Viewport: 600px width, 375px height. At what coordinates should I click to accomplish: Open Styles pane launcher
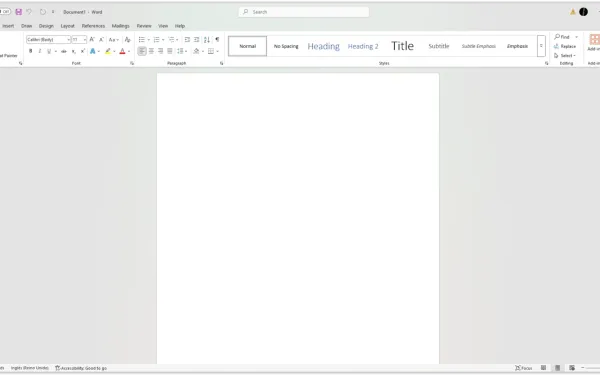(546, 64)
